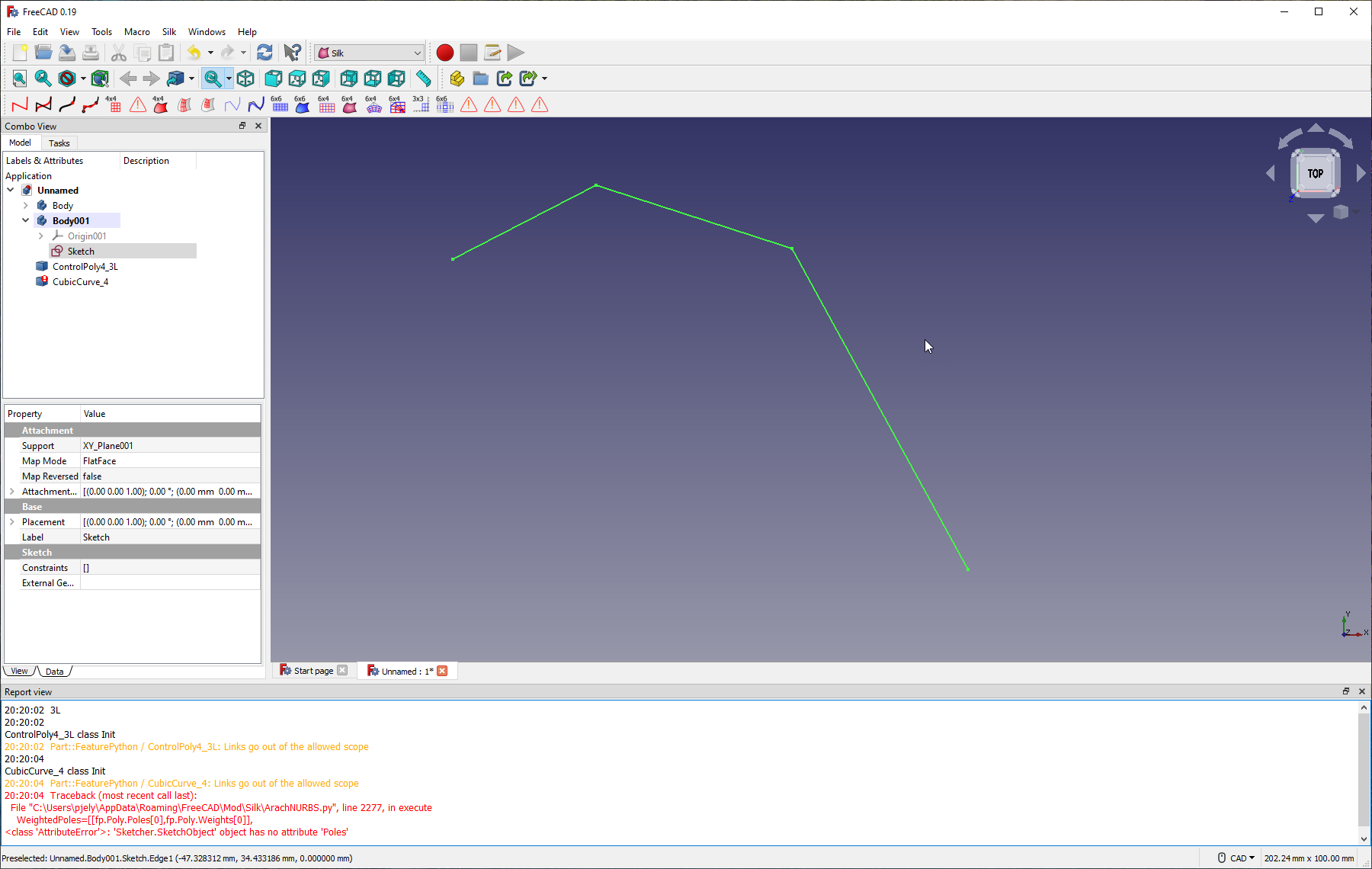Select CubicCurve_4 in the model tree

[x=80, y=281]
